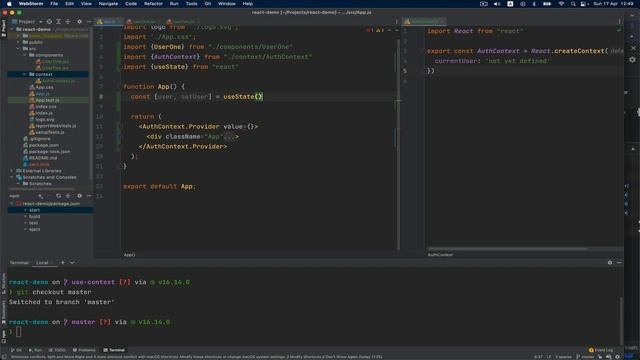Viewport: 640px width, 360px height.
Task: Expand External Libraries node
Action: coord(12,171)
